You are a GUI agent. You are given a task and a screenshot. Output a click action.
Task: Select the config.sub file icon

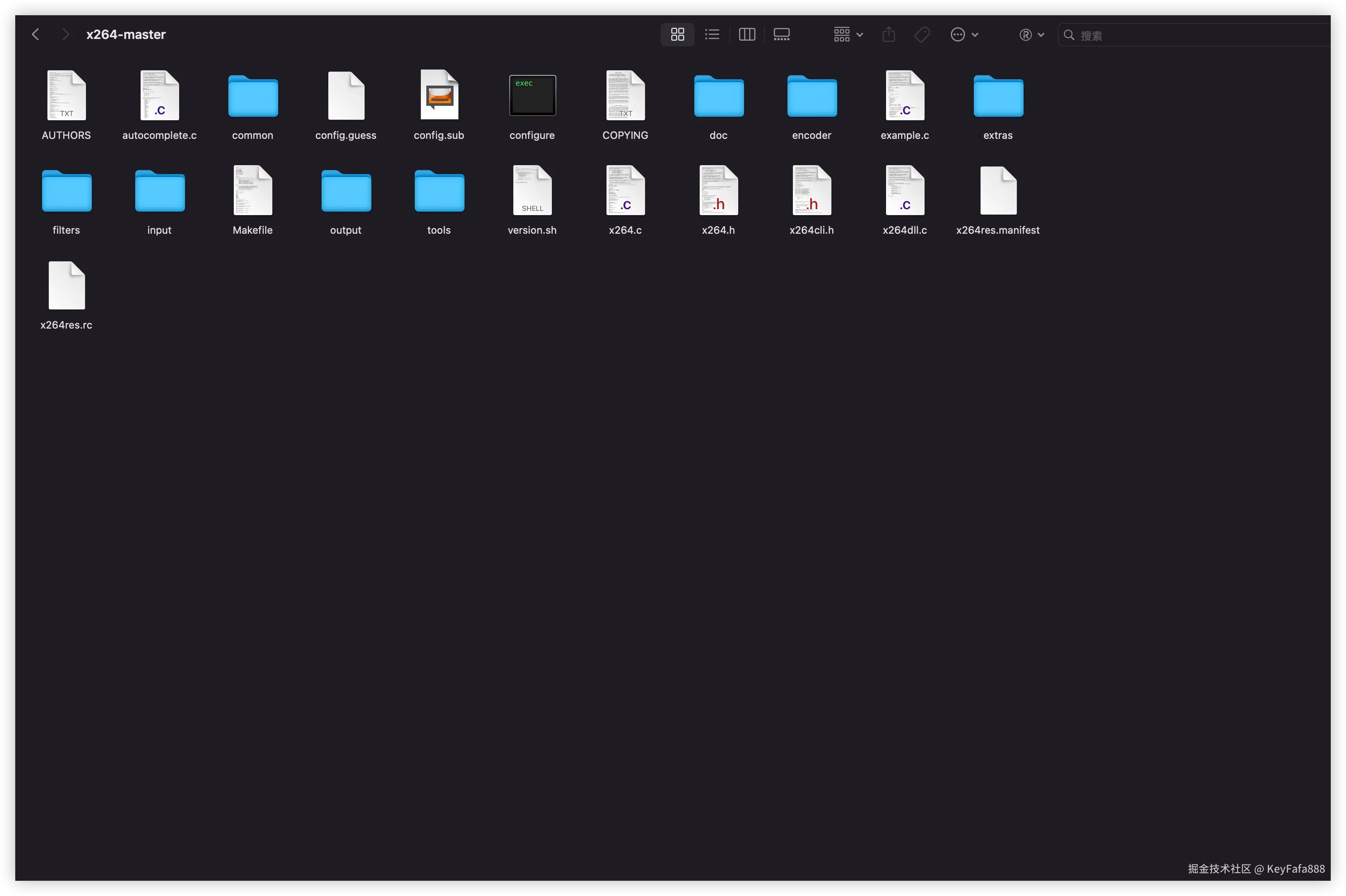(x=439, y=95)
